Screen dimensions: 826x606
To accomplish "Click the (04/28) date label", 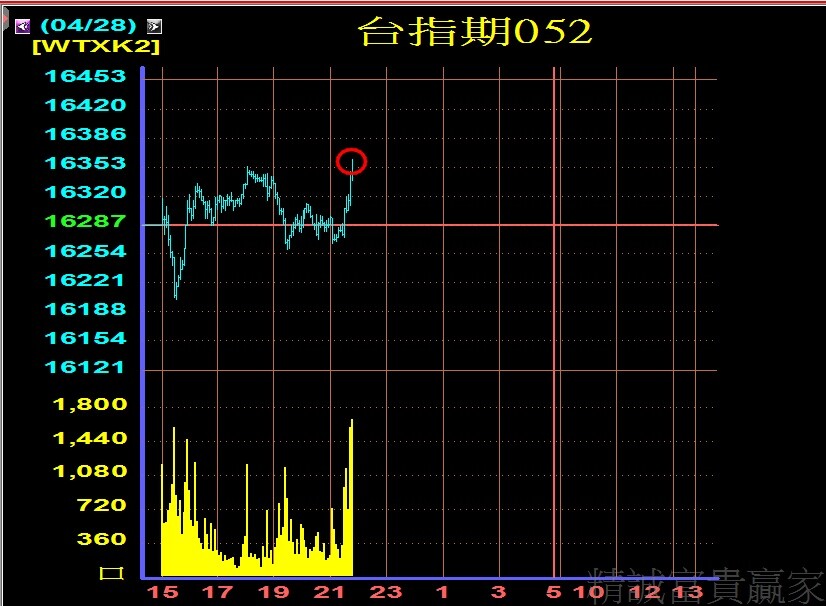I will point(88,25).
